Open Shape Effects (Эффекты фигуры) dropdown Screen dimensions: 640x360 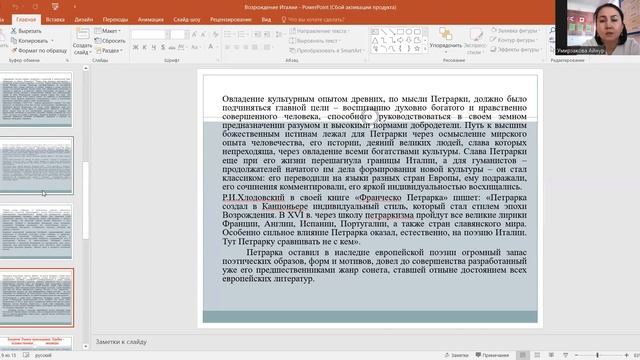pos(516,49)
